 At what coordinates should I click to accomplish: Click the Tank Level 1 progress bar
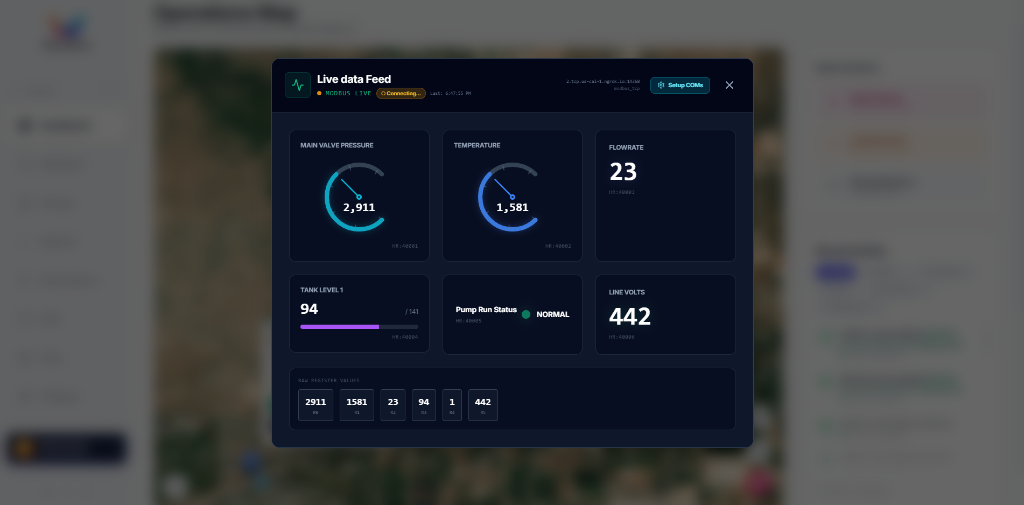(359, 327)
